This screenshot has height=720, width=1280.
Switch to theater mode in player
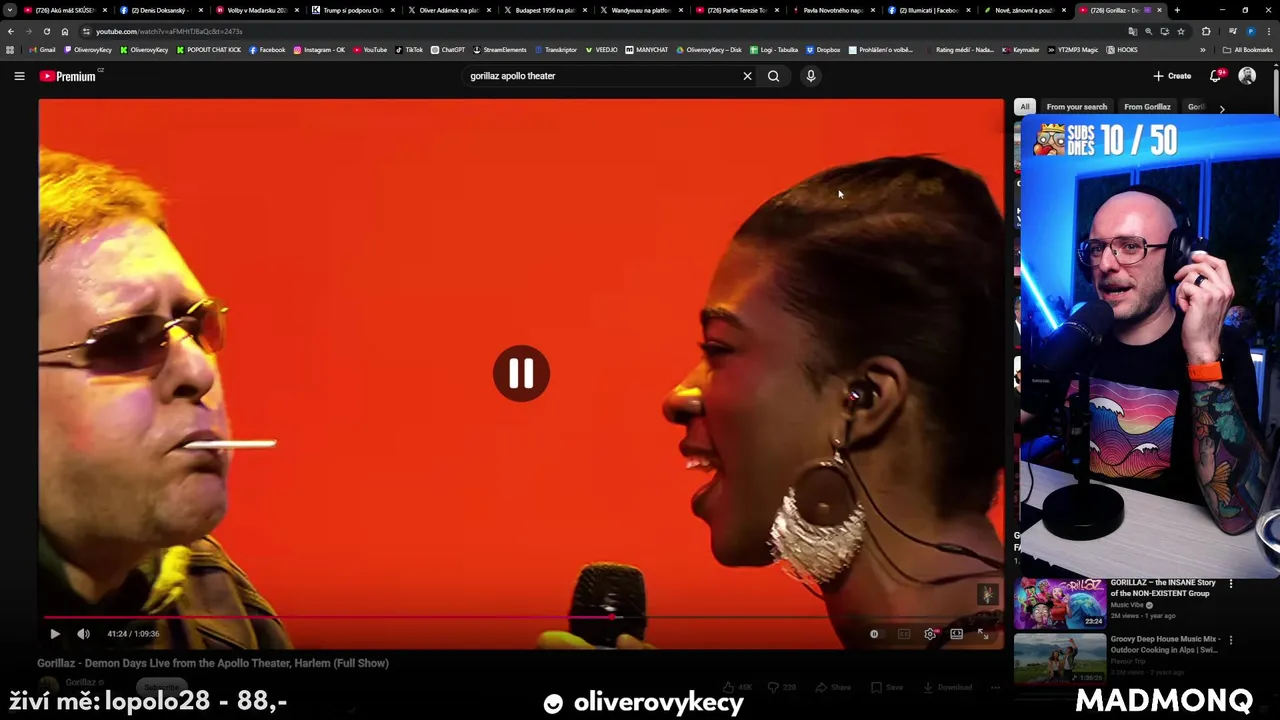click(x=957, y=634)
